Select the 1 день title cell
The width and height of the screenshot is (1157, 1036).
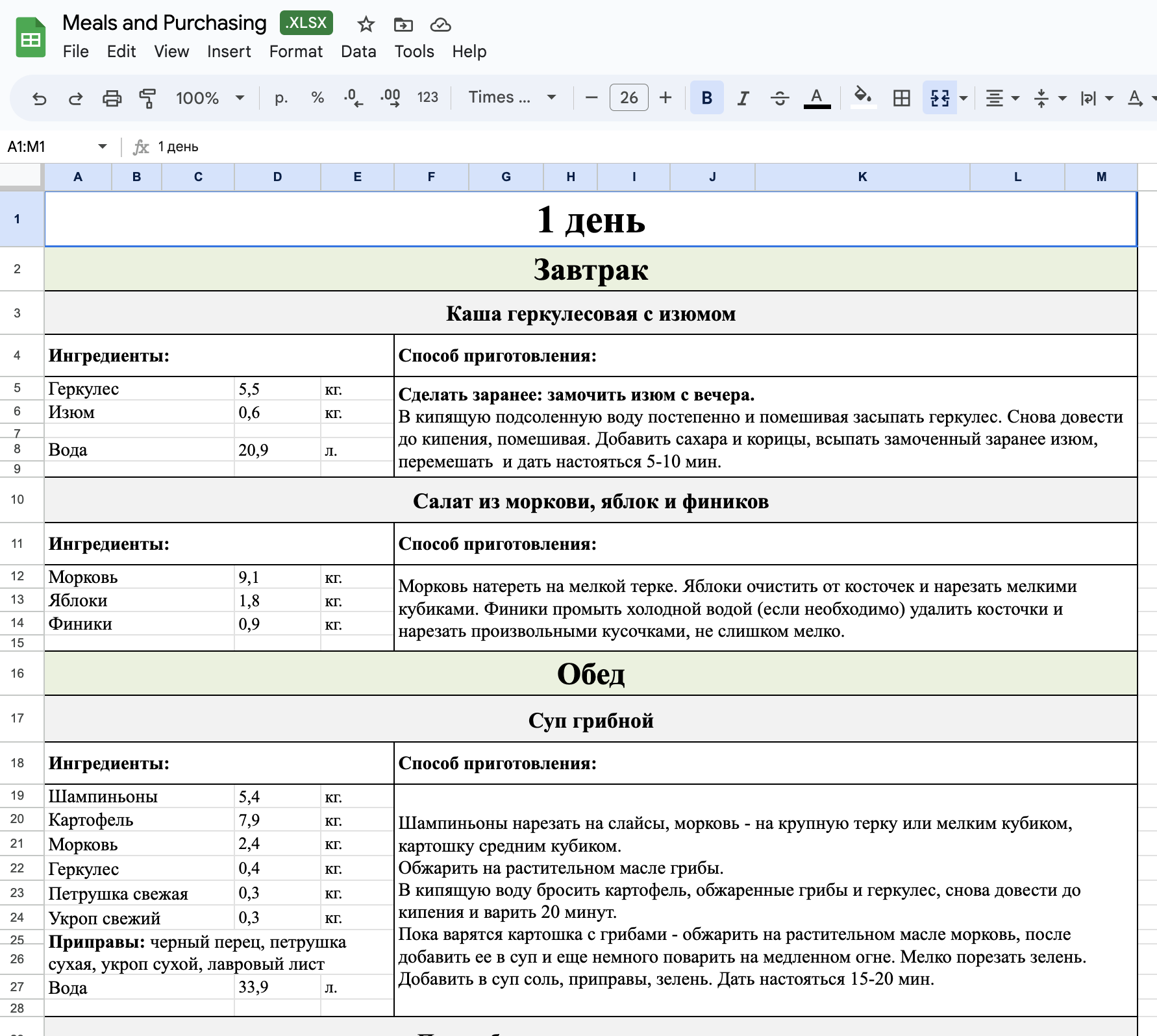591,219
